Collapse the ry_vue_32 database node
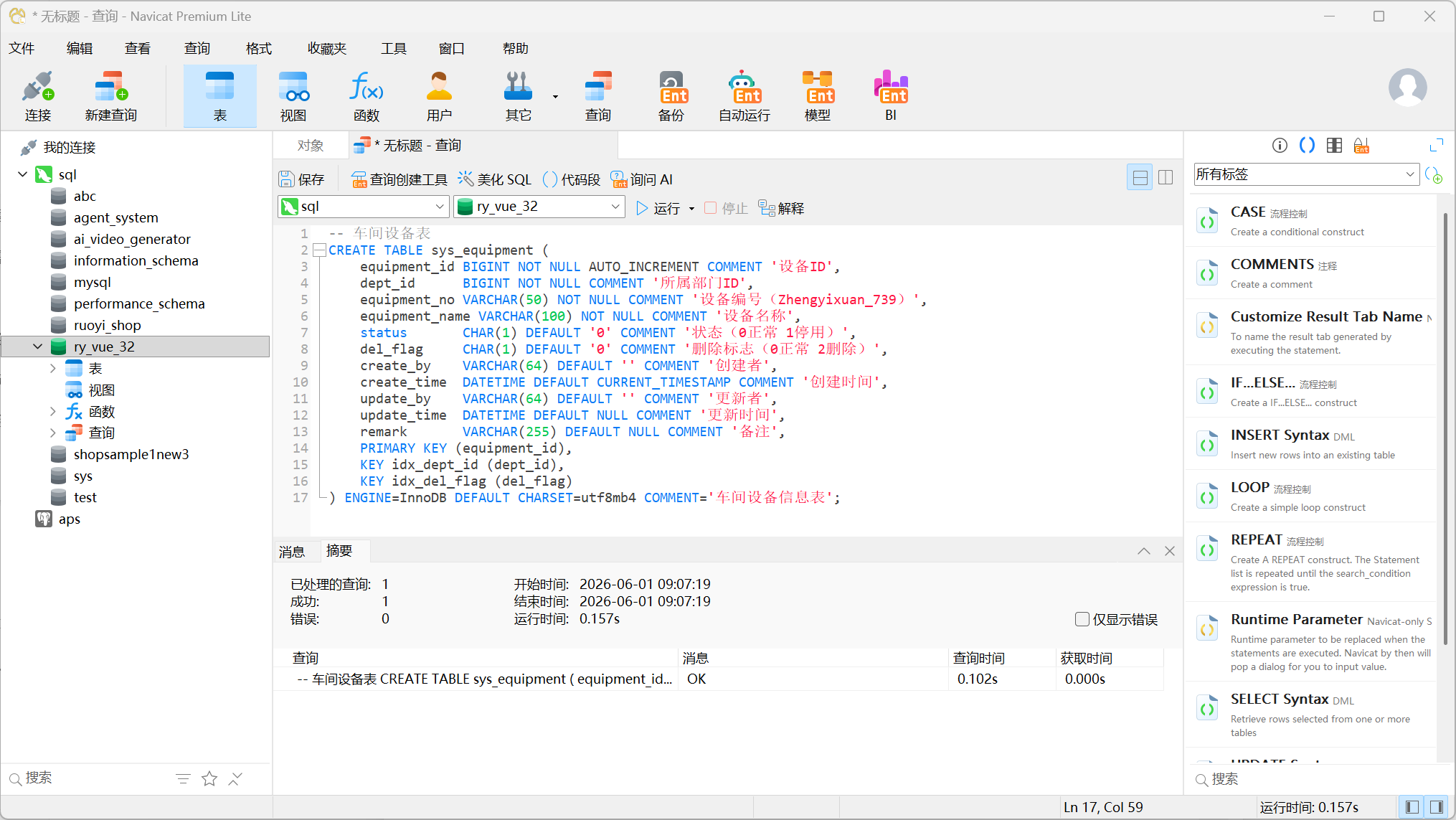Viewport: 1456px width, 820px height. tap(37, 347)
